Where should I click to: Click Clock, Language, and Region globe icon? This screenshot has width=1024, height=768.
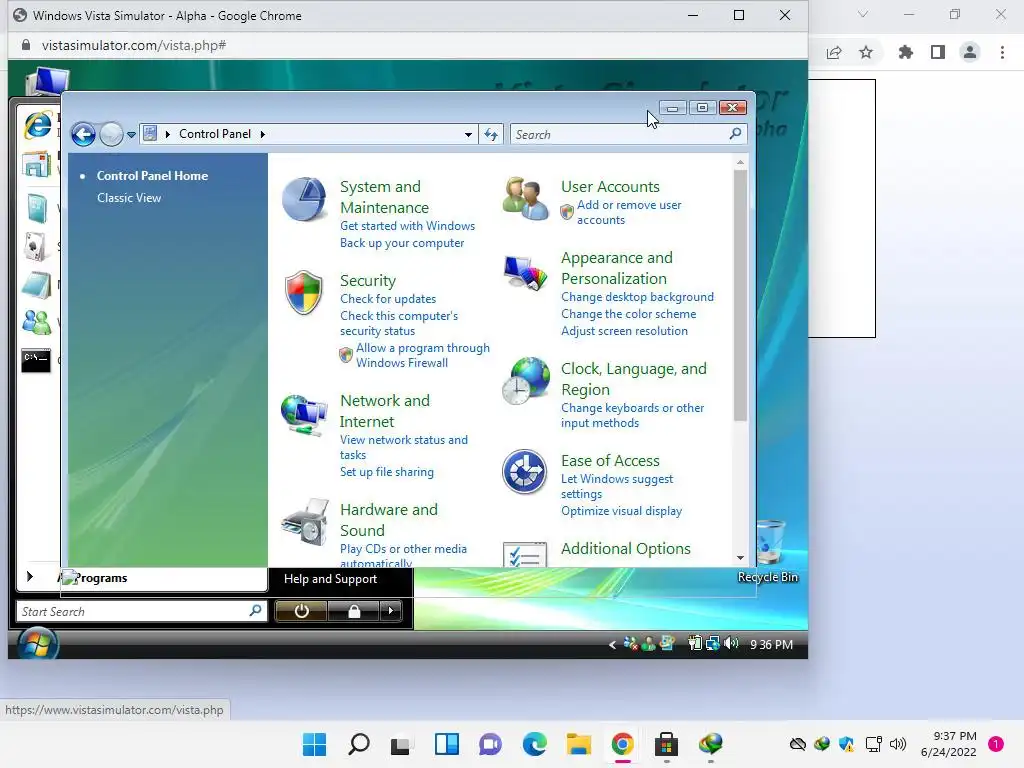(526, 381)
